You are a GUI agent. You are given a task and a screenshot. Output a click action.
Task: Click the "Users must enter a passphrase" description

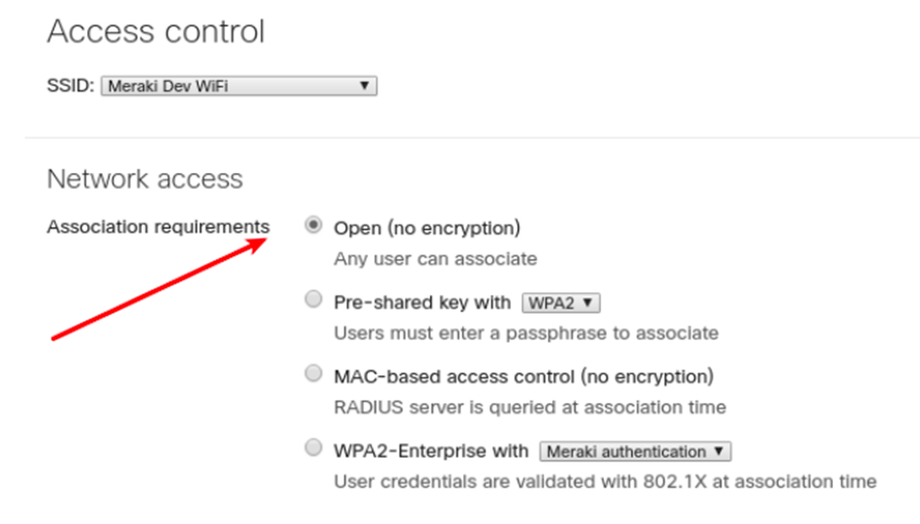pyautogui.click(x=526, y=333)
